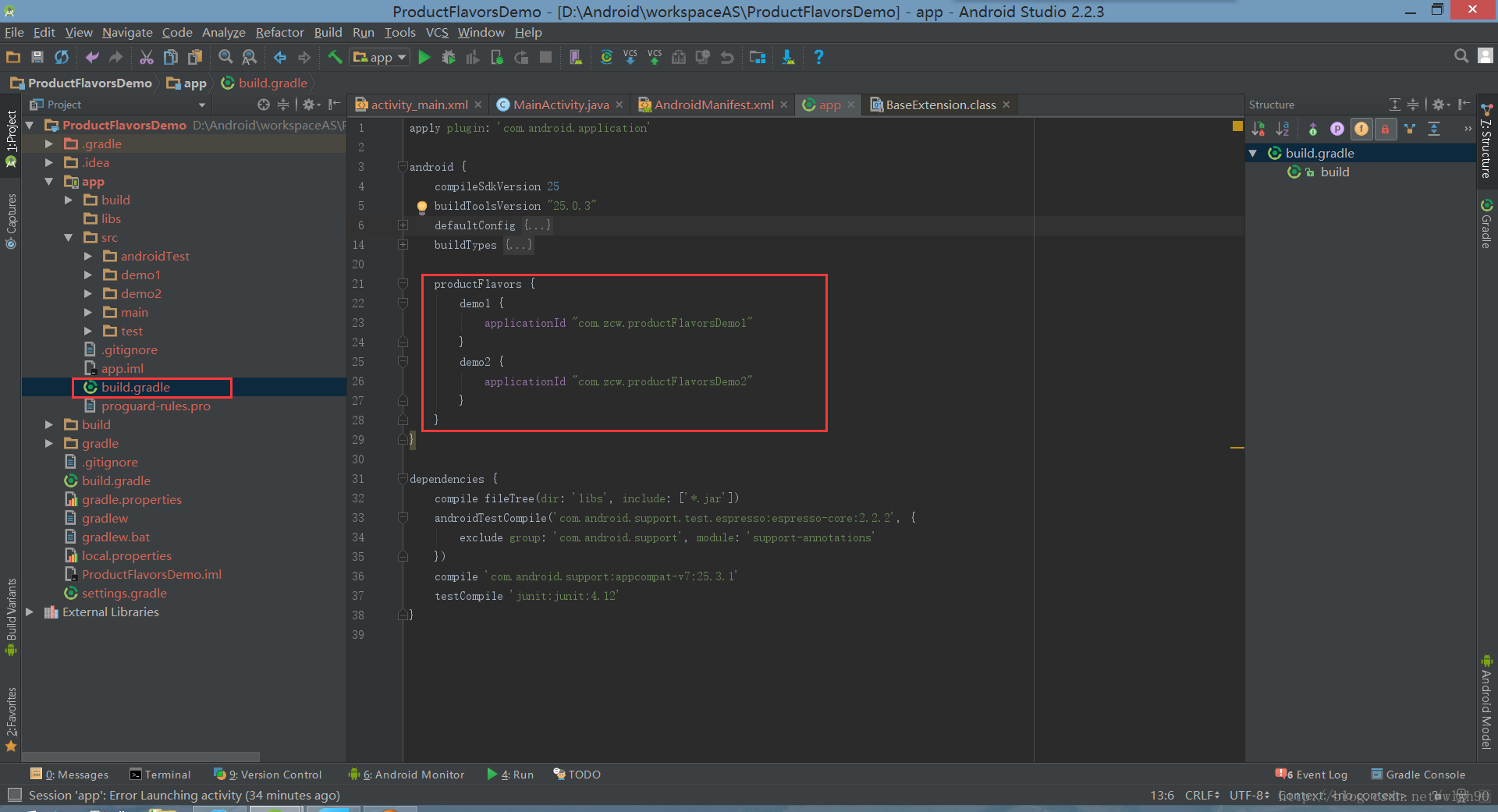Run app with the green play button

point(424,57)
